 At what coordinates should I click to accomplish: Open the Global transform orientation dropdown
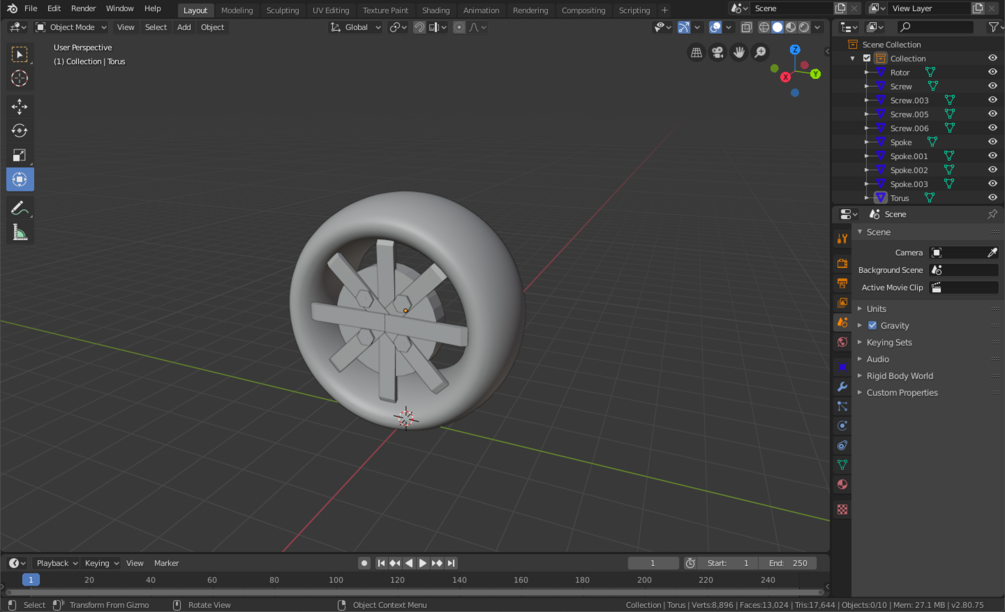[355, 27]
